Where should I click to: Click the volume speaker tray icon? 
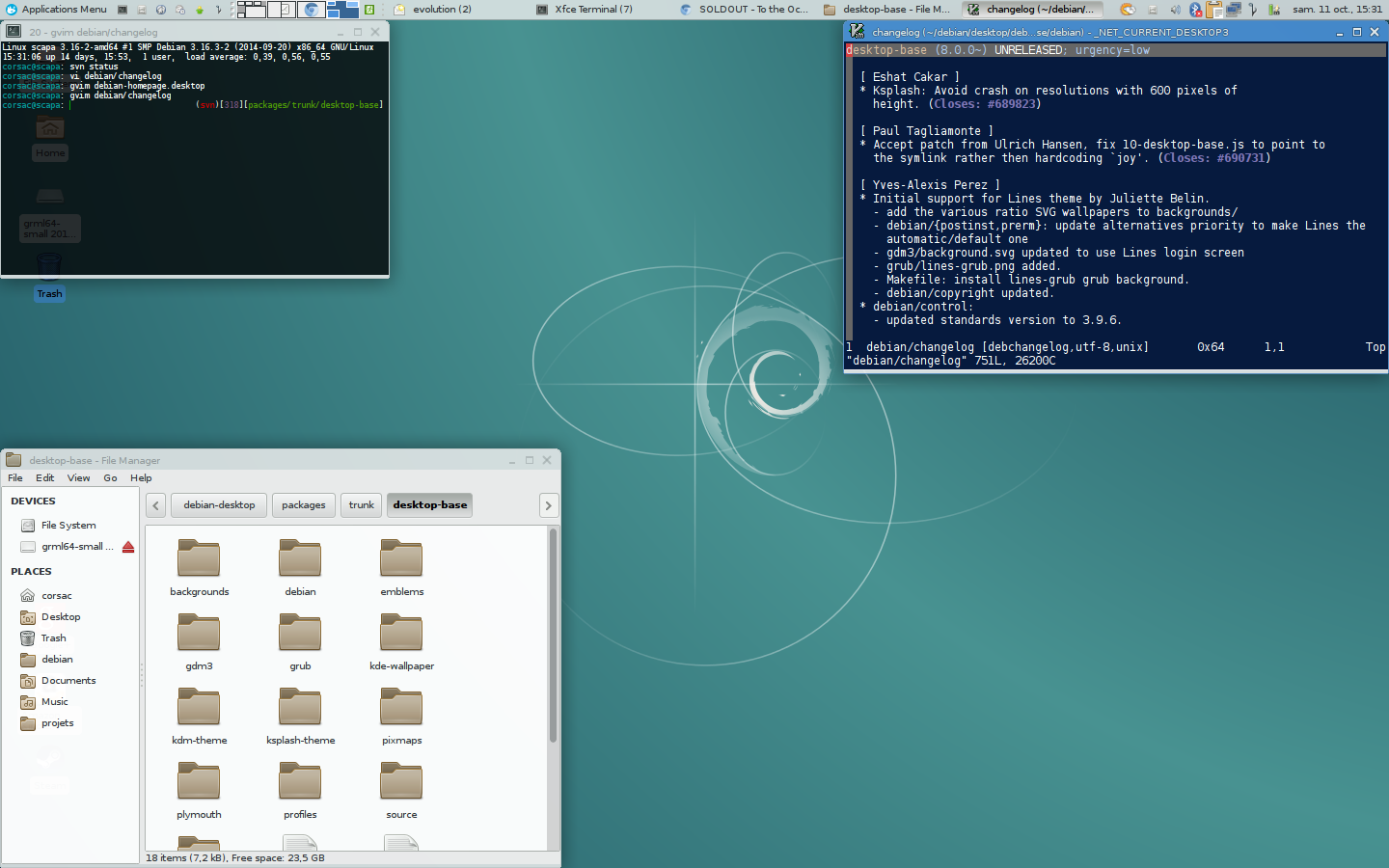[x=1176, y=10]
